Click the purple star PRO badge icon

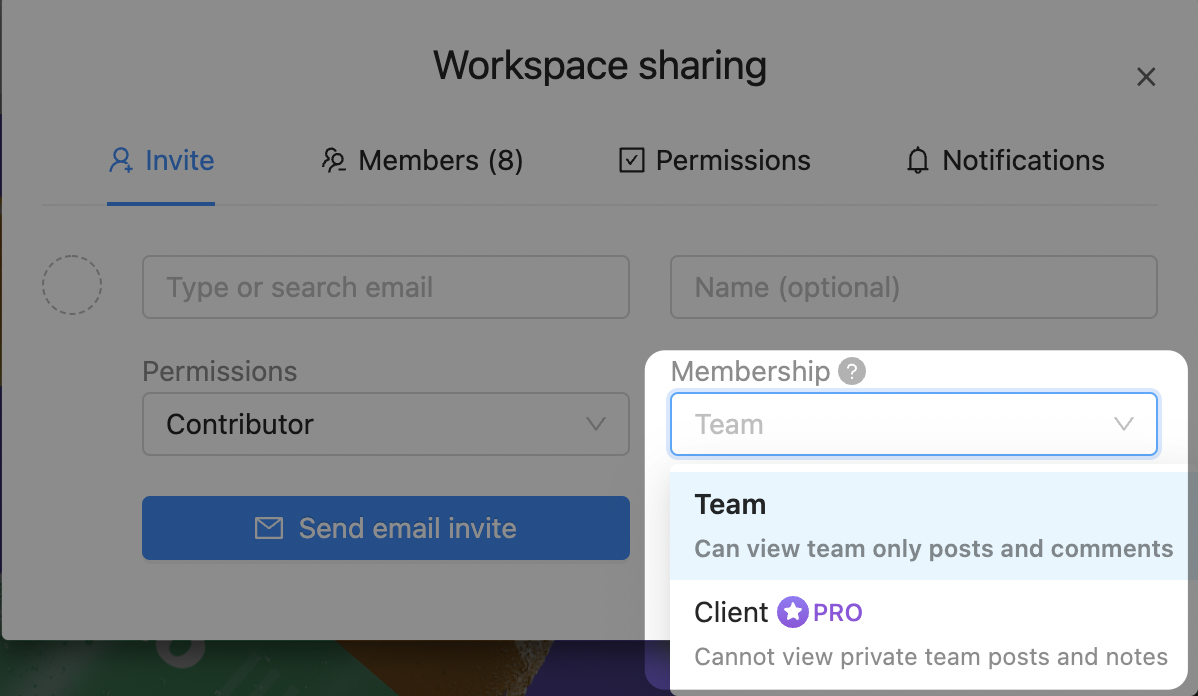pos(793,612)
